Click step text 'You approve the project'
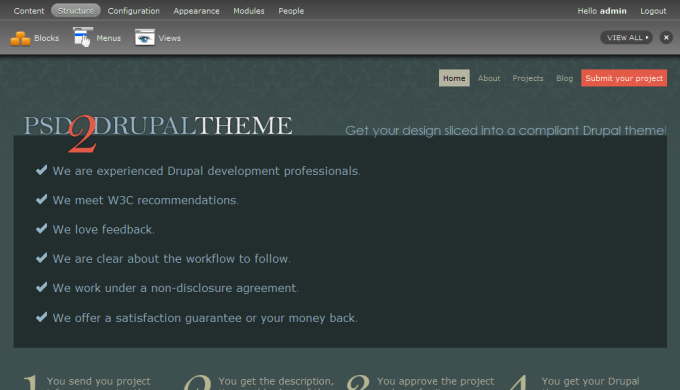The image size is (680, 390). click(435, 381)
